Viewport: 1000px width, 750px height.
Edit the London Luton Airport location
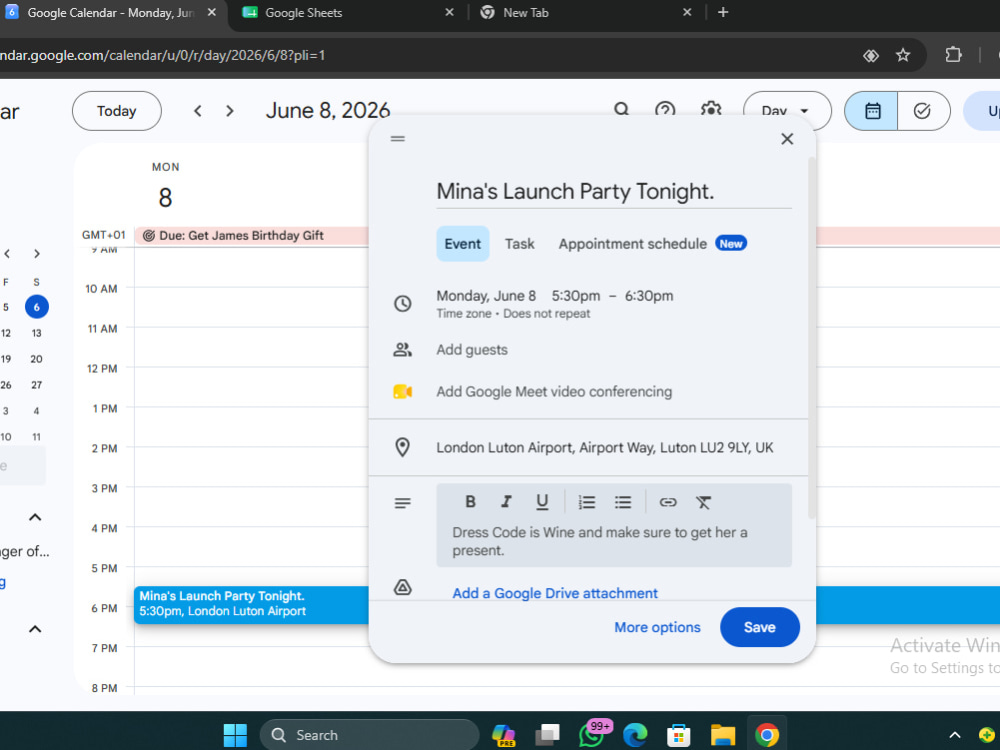pos(605,448)
